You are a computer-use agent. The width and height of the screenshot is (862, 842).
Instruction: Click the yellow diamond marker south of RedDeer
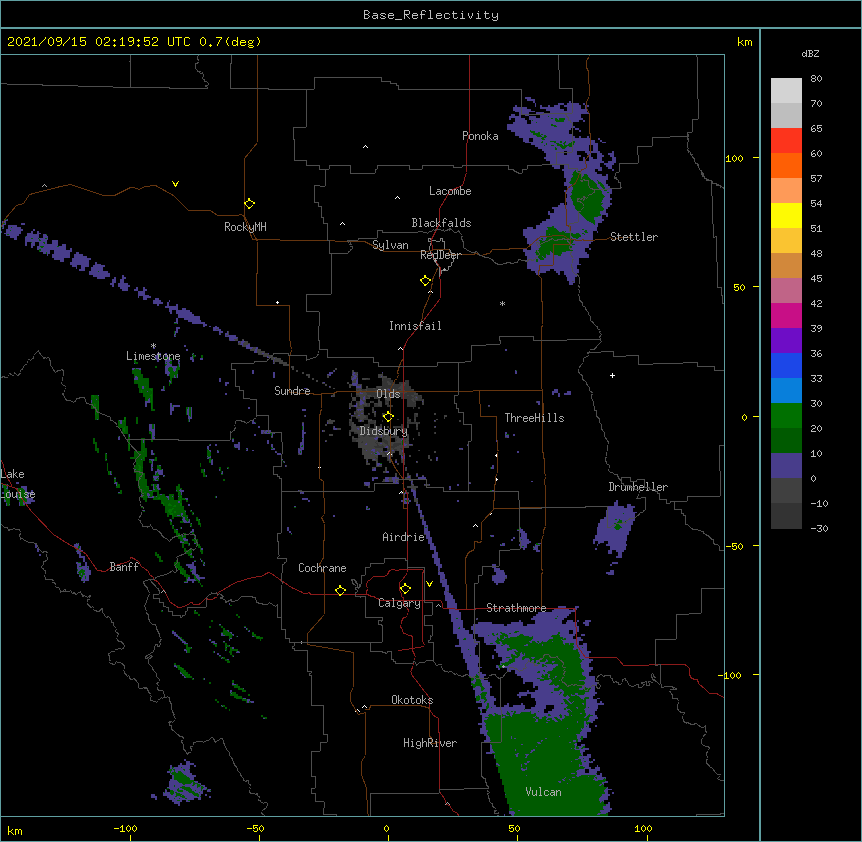425,281
